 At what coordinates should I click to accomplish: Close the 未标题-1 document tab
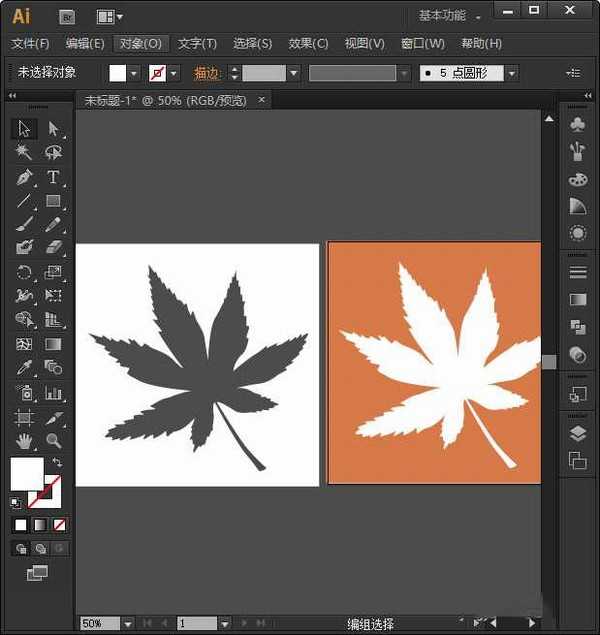point(262,100)
